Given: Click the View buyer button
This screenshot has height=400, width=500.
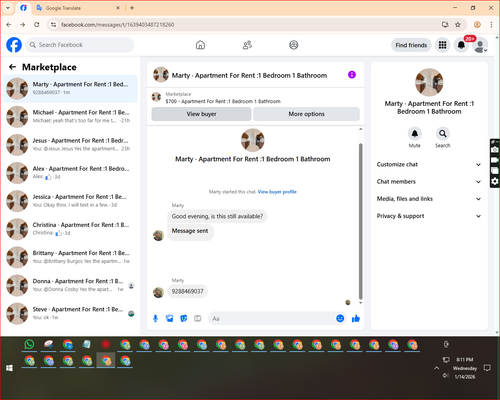Looking at the screenshot, I should 201,114.
